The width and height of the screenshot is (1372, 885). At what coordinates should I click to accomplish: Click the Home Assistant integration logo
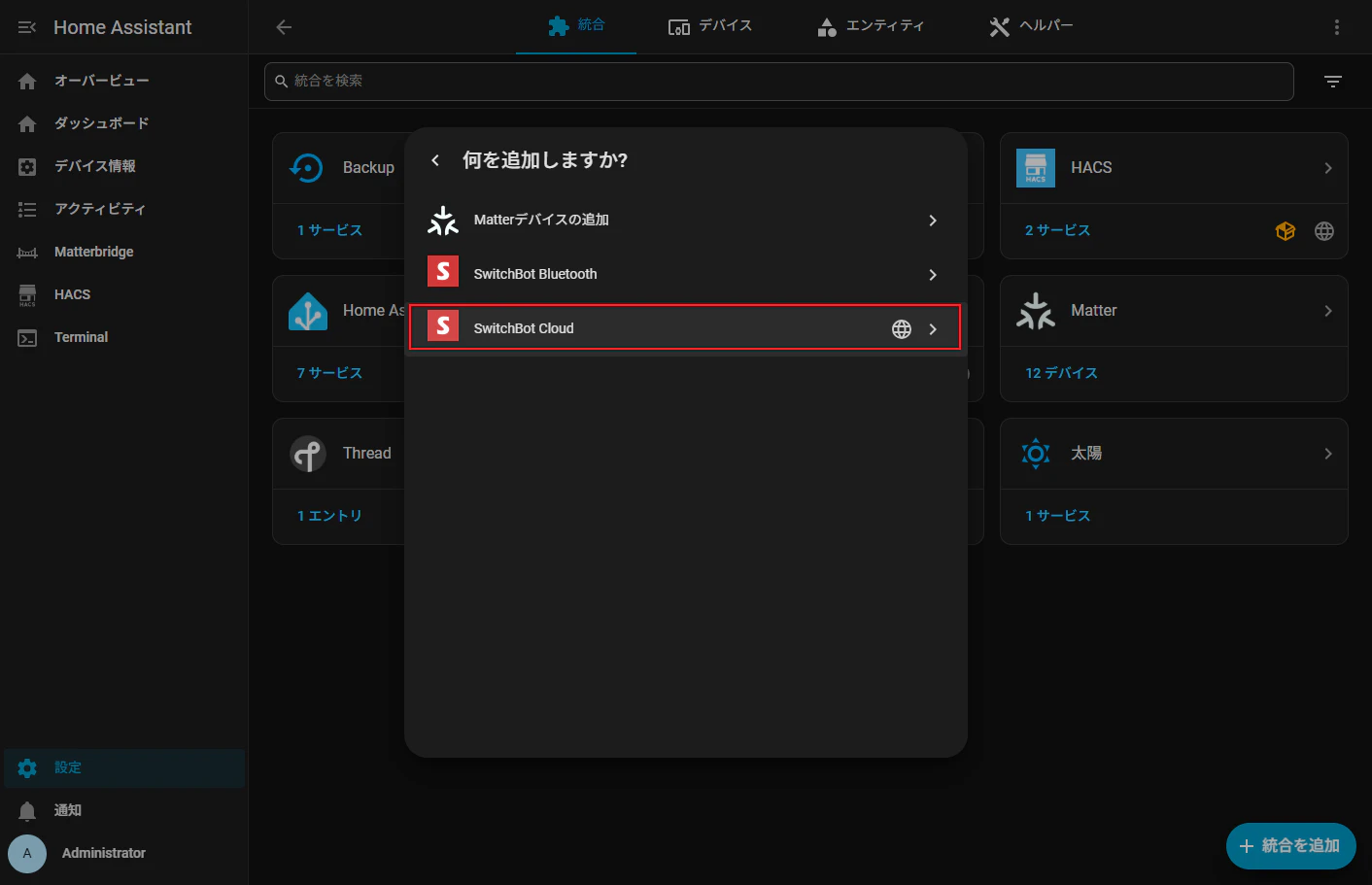tap(308, 311)
